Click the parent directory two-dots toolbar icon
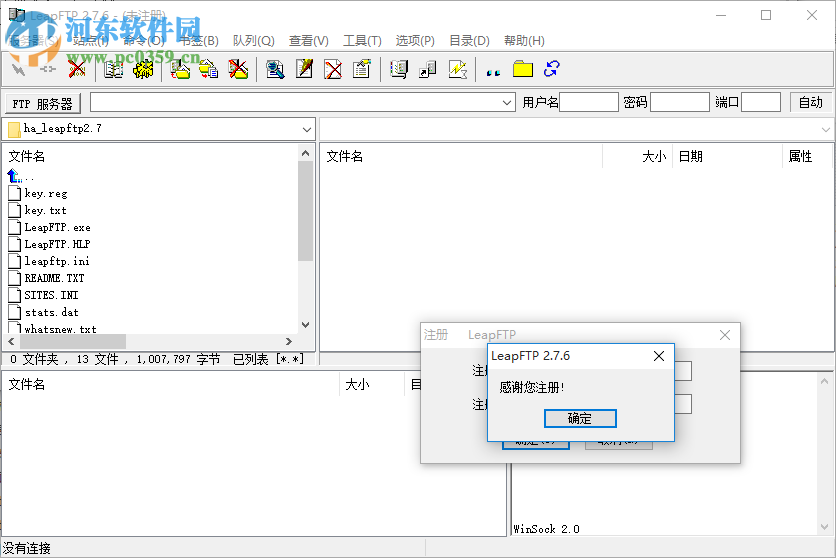The image size is (836, 558). point(493,72)
